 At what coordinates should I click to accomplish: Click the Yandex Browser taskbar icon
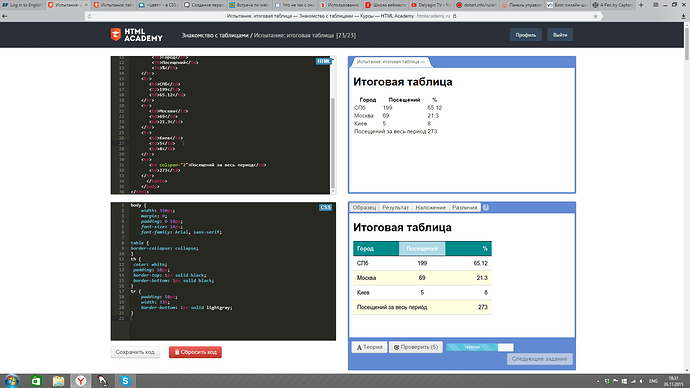pyautogui.click(x=81, y=381)
